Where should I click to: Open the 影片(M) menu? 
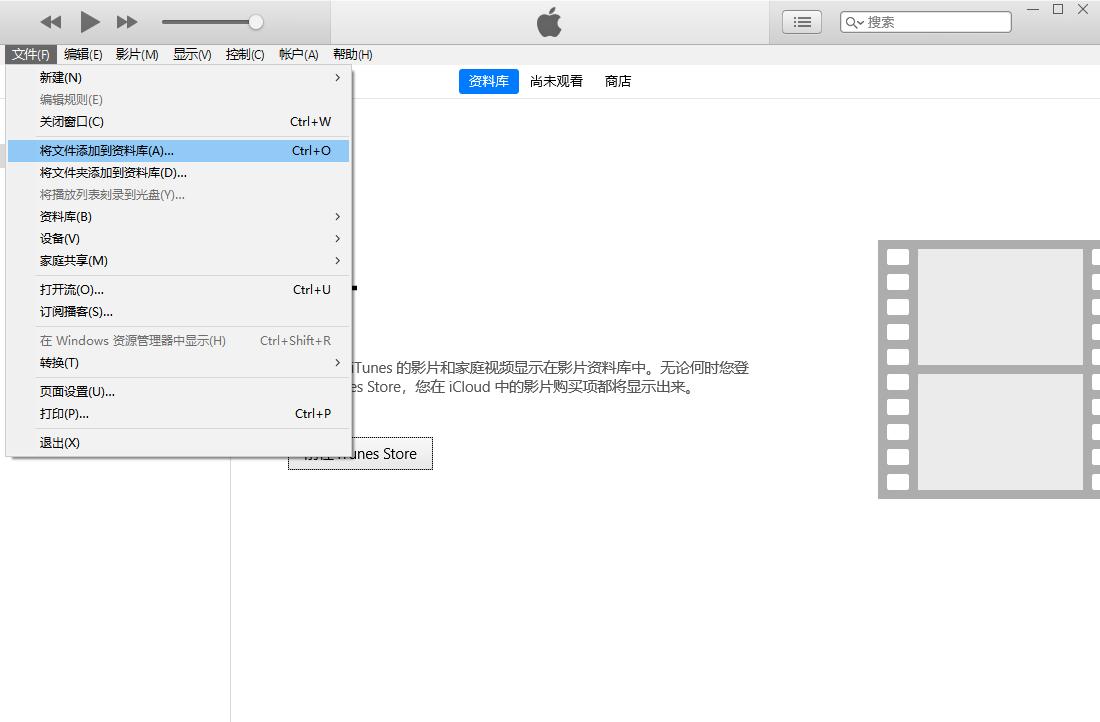(137, 54)
